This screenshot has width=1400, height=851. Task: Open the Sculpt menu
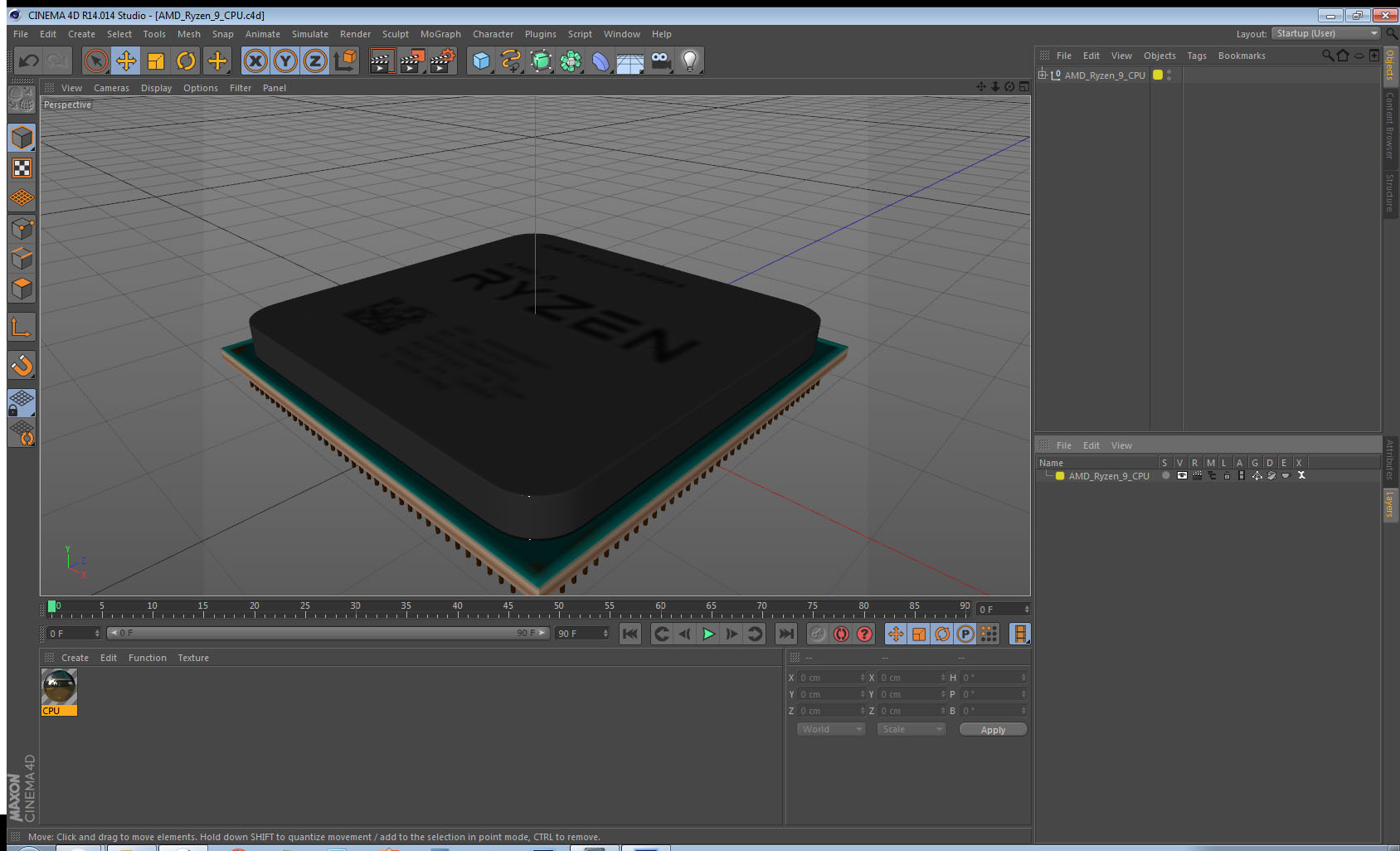click(396, 34)
